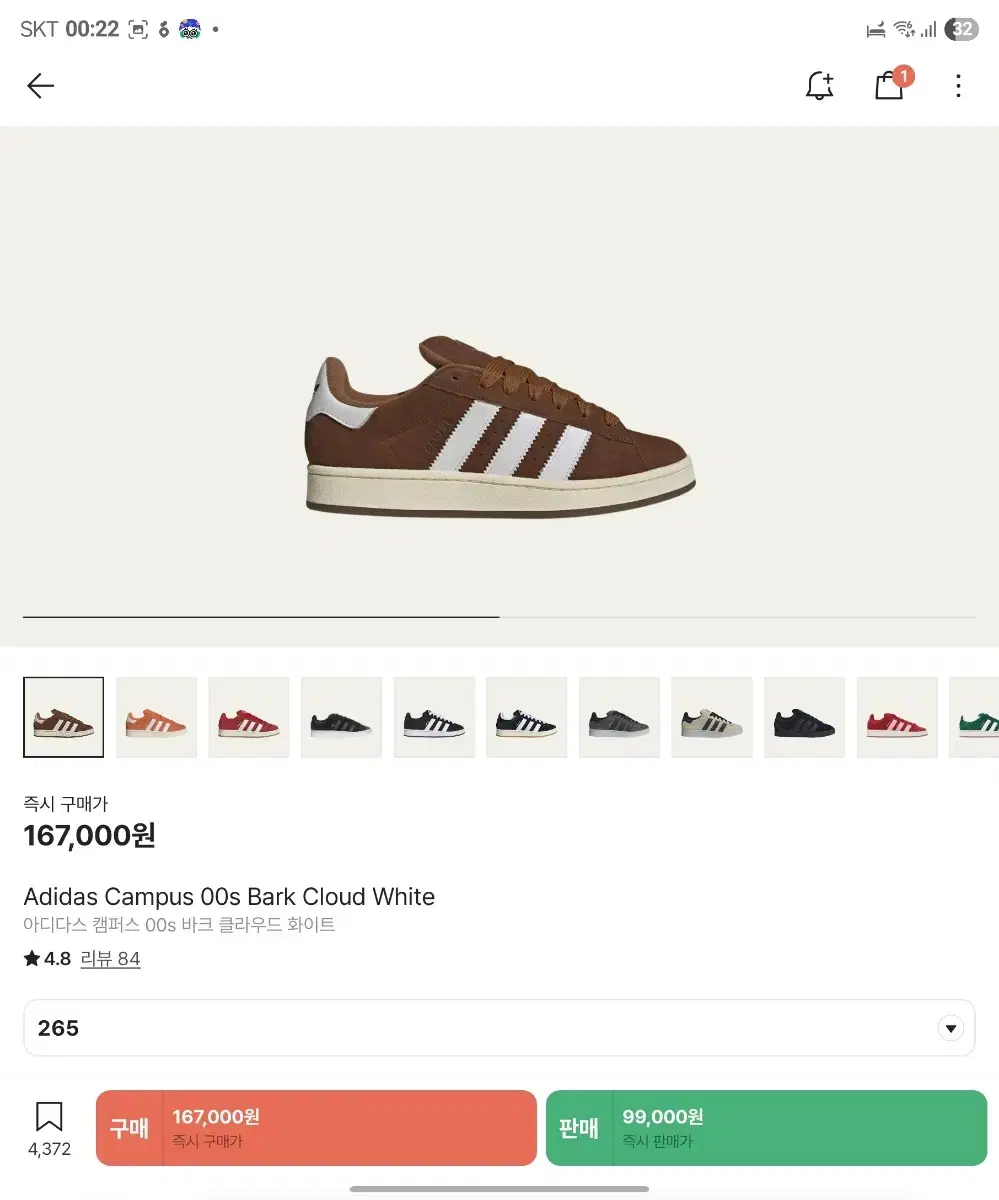Open the three-dot more options menu

tap(958, 86)
